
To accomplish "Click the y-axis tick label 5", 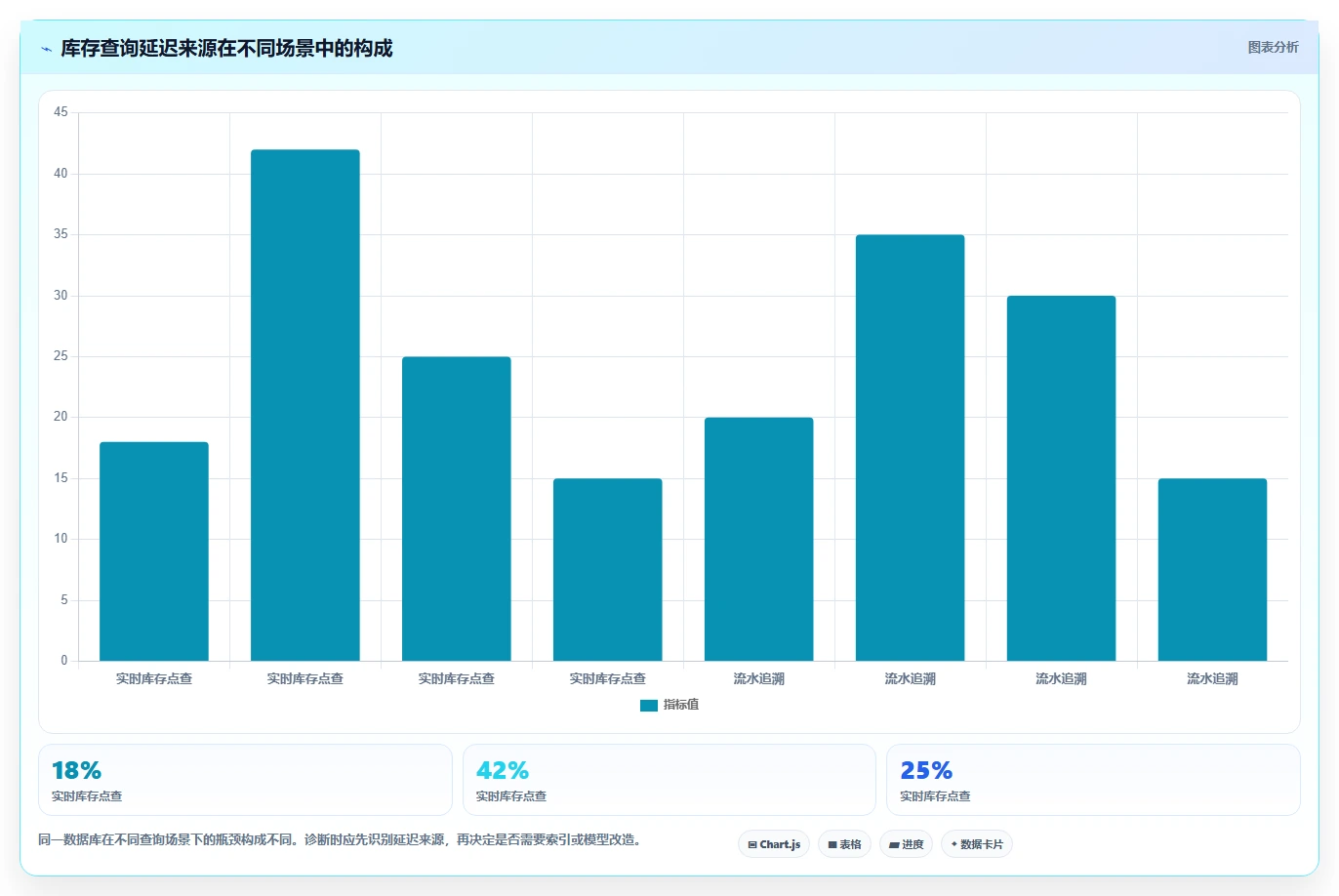I will (x=64, y=600).
